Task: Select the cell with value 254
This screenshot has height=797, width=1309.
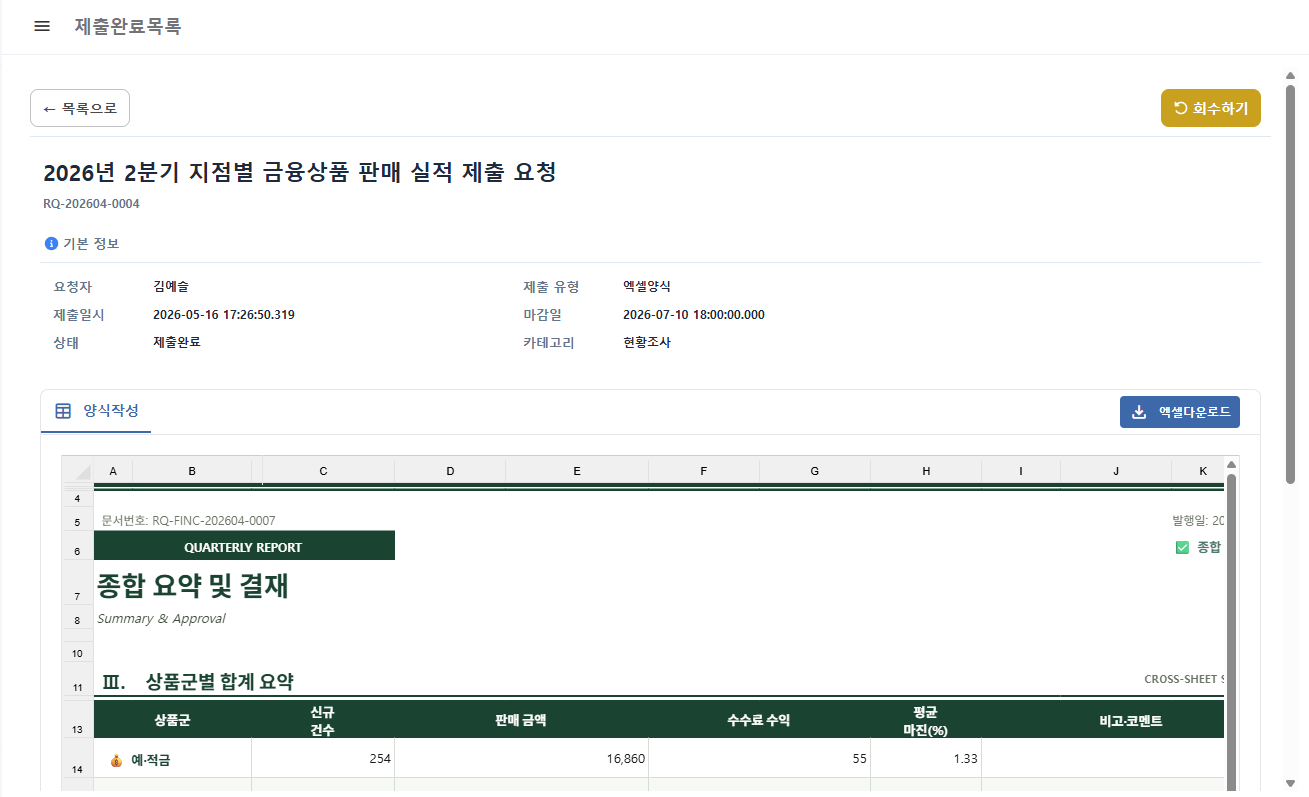Action: pos(323,760)
